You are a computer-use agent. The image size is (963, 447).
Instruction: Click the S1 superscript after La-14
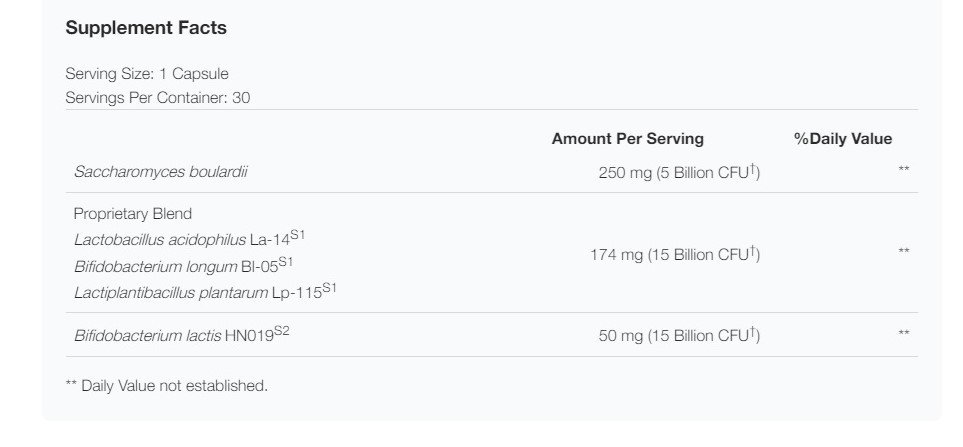[297, 235]
